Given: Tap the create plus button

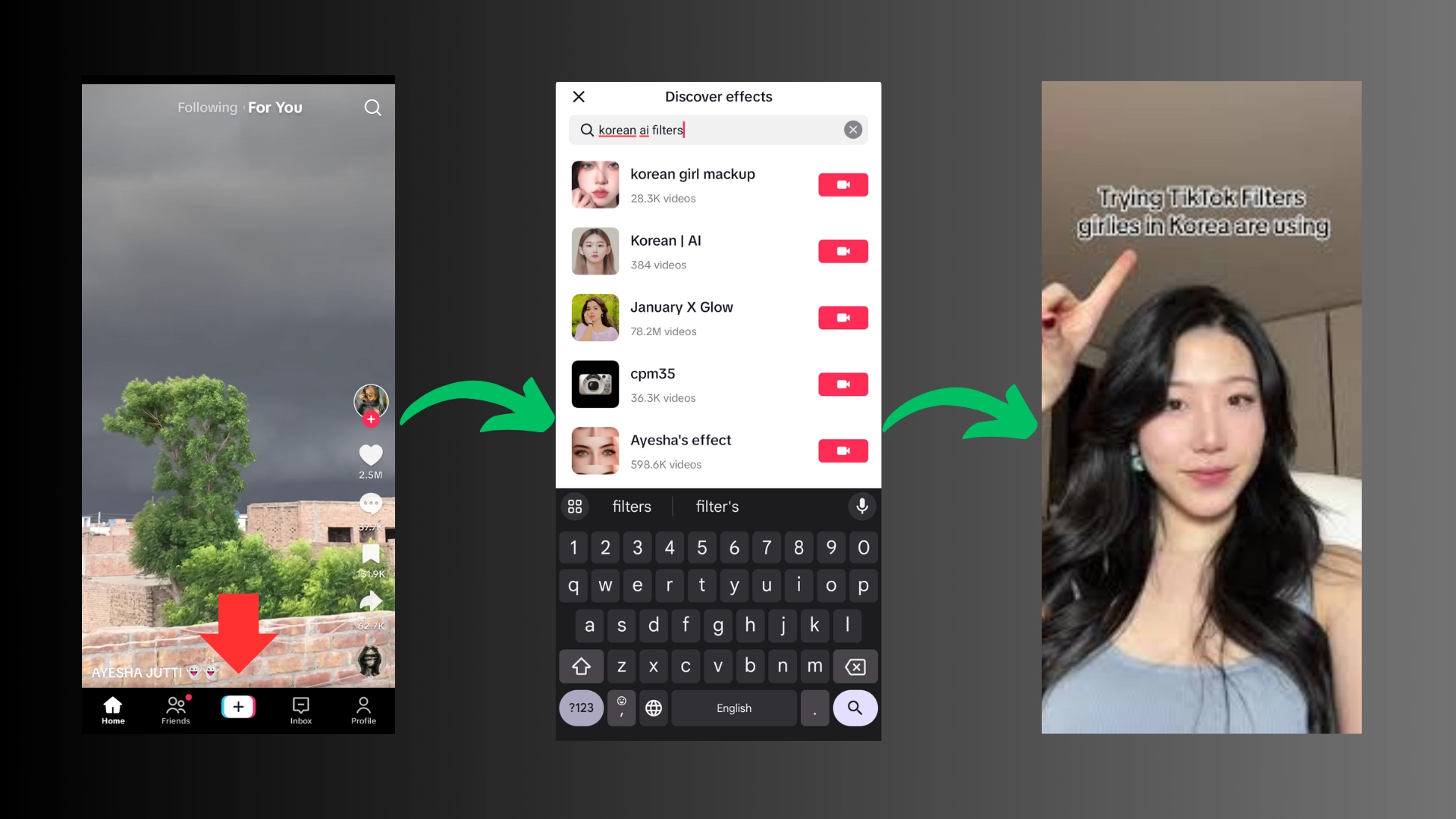Looking at the screenshot, I should (238, 707).
